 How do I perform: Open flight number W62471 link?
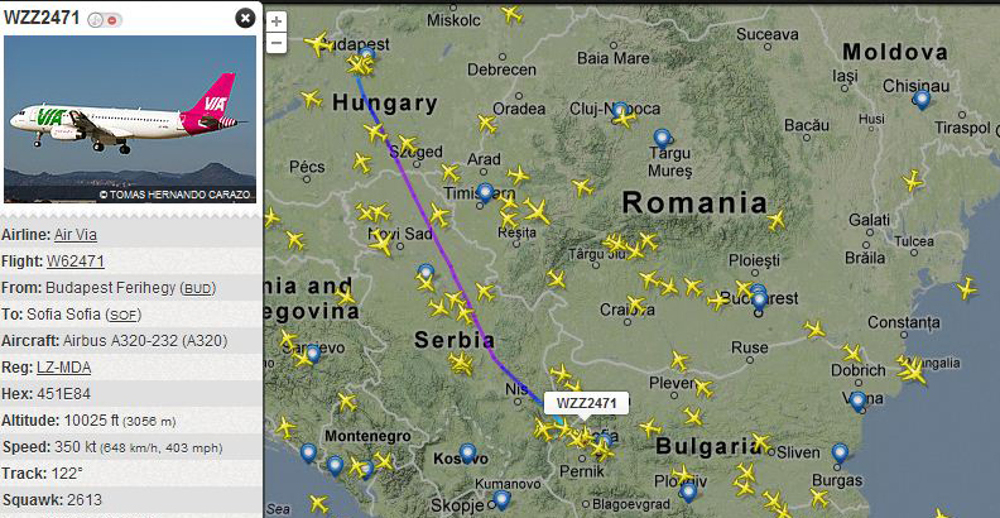75,262
